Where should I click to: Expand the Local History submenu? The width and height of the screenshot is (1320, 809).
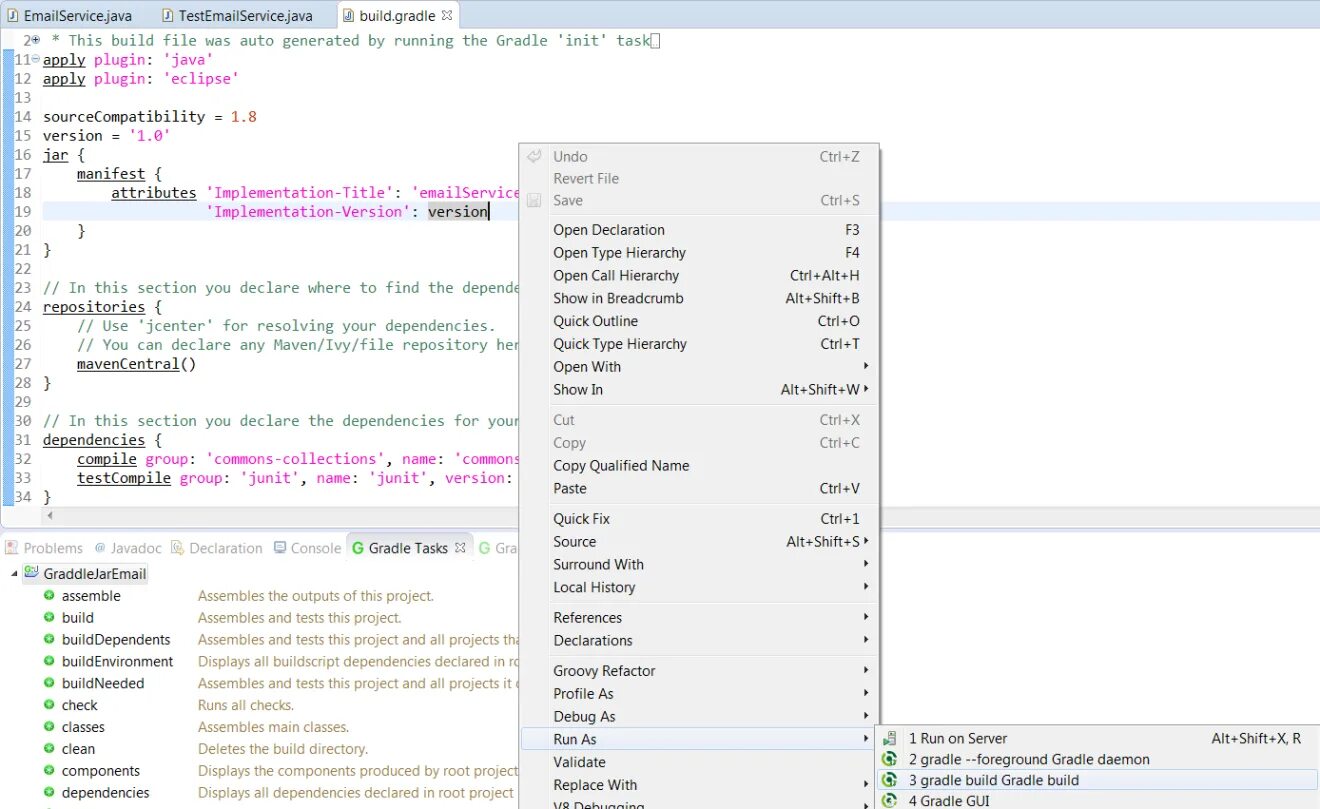pos(699,588)
